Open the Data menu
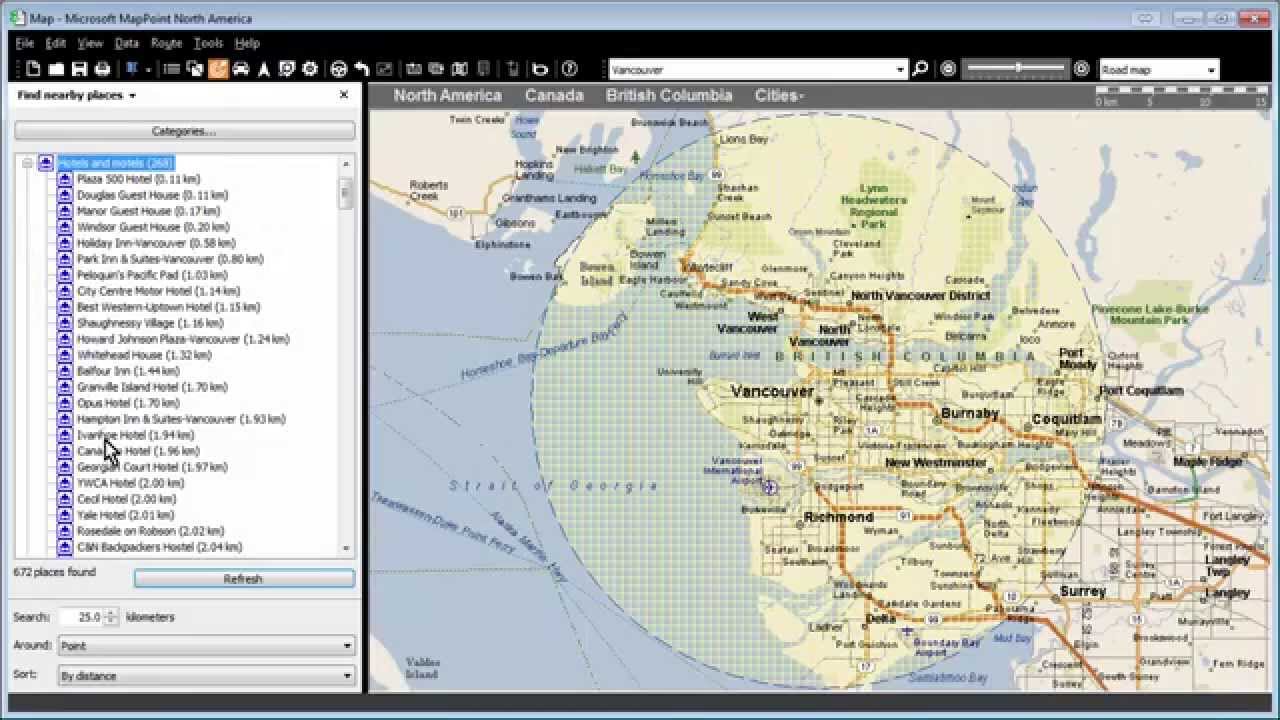Viewport: 1280px width, 720px height. [x=127, y=43]
